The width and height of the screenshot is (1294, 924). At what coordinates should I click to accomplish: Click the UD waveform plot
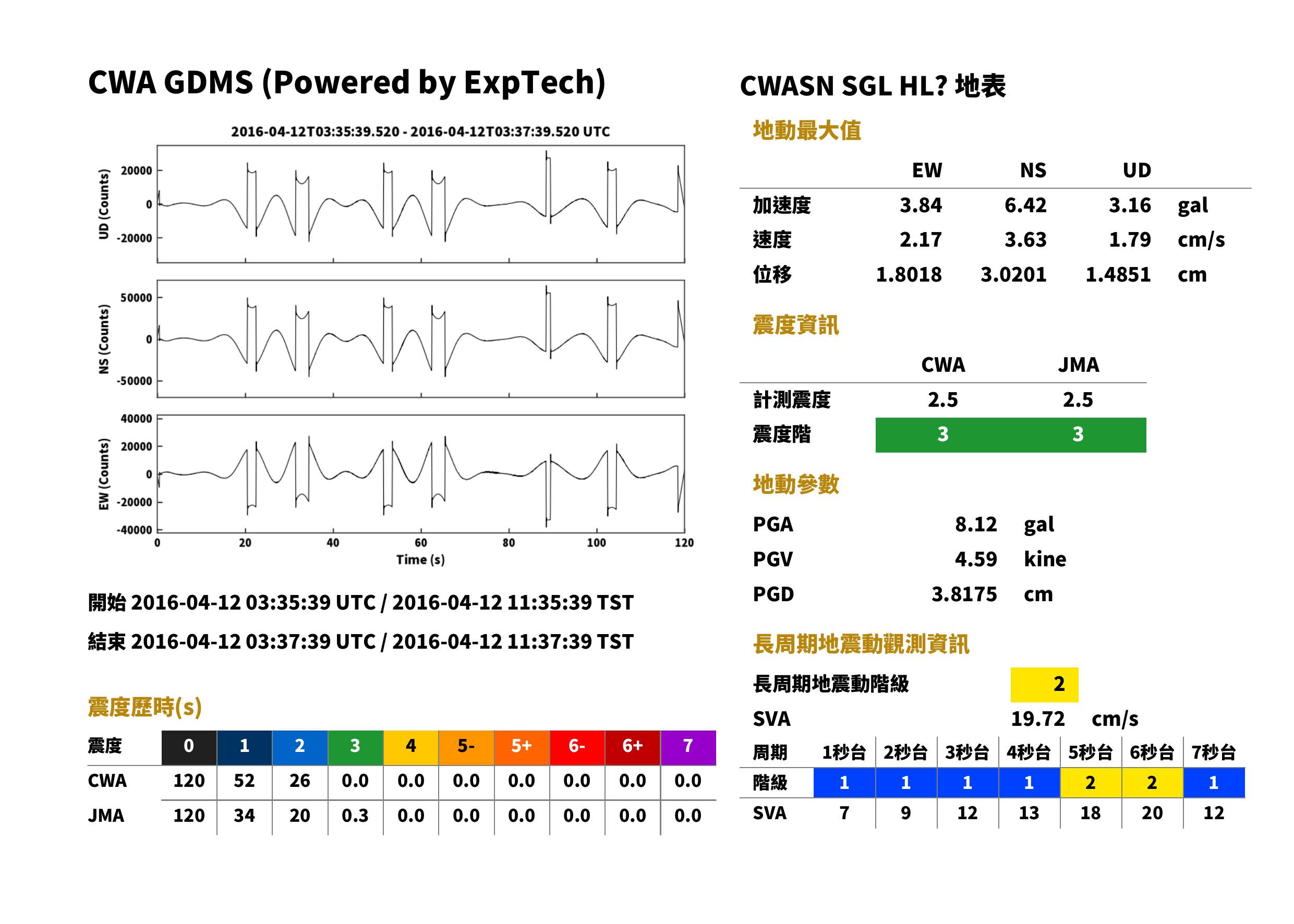(420, 204)
